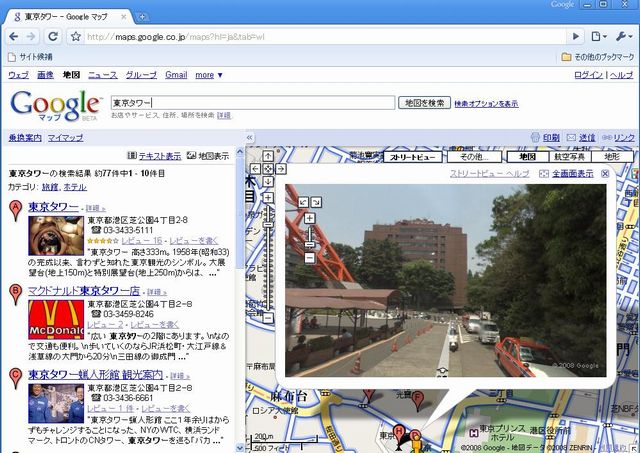Click the map zoom slider handle
The height and width of the screenshot is (453, 640).
(x=268, y=224)
